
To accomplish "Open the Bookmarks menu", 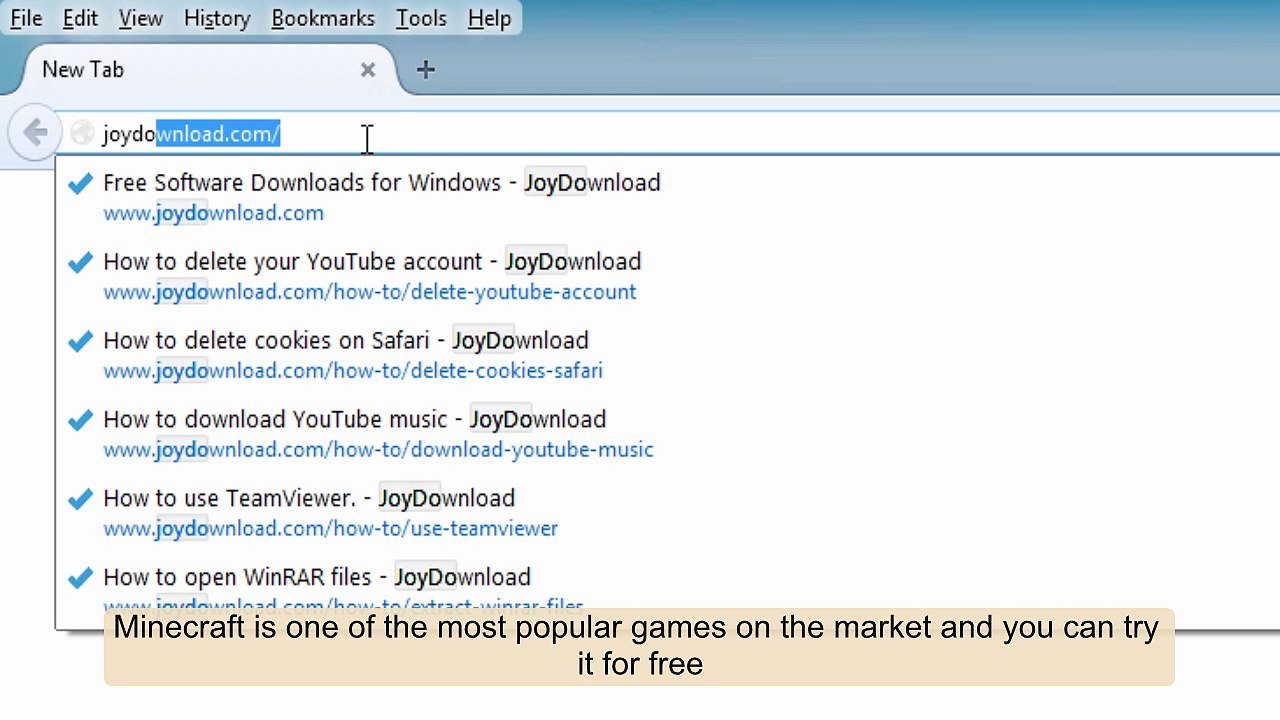I will point(323,18).
